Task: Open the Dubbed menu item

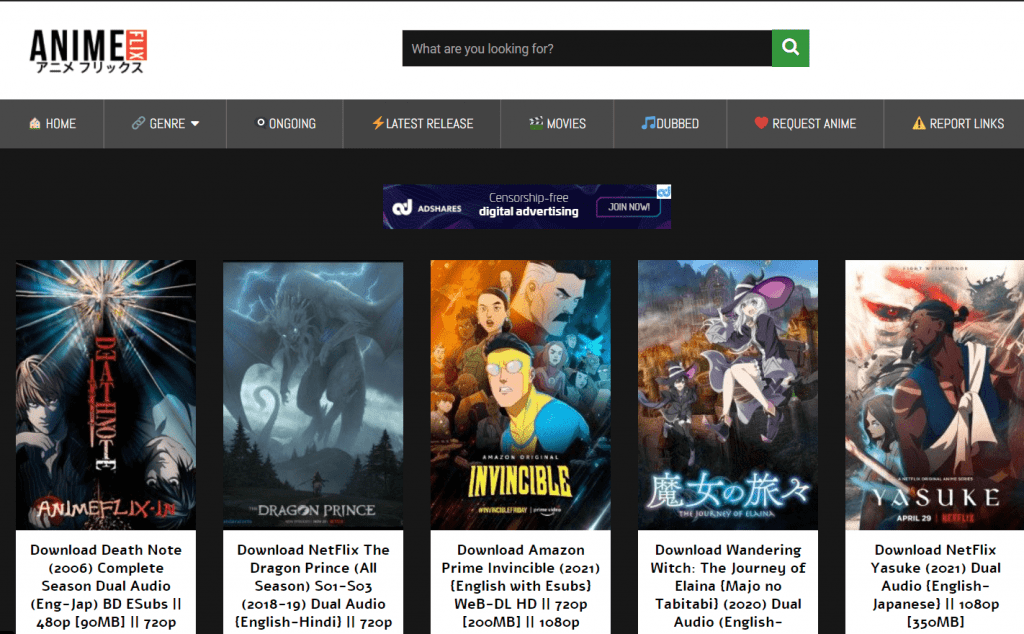Action: click(670, 123)
